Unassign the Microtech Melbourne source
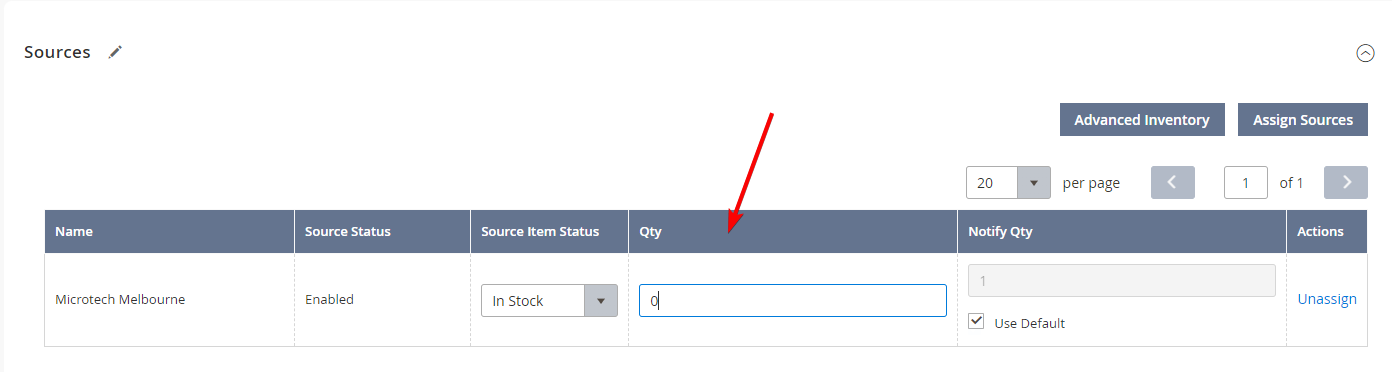The image size is (1392, 372). [1327, 299]
